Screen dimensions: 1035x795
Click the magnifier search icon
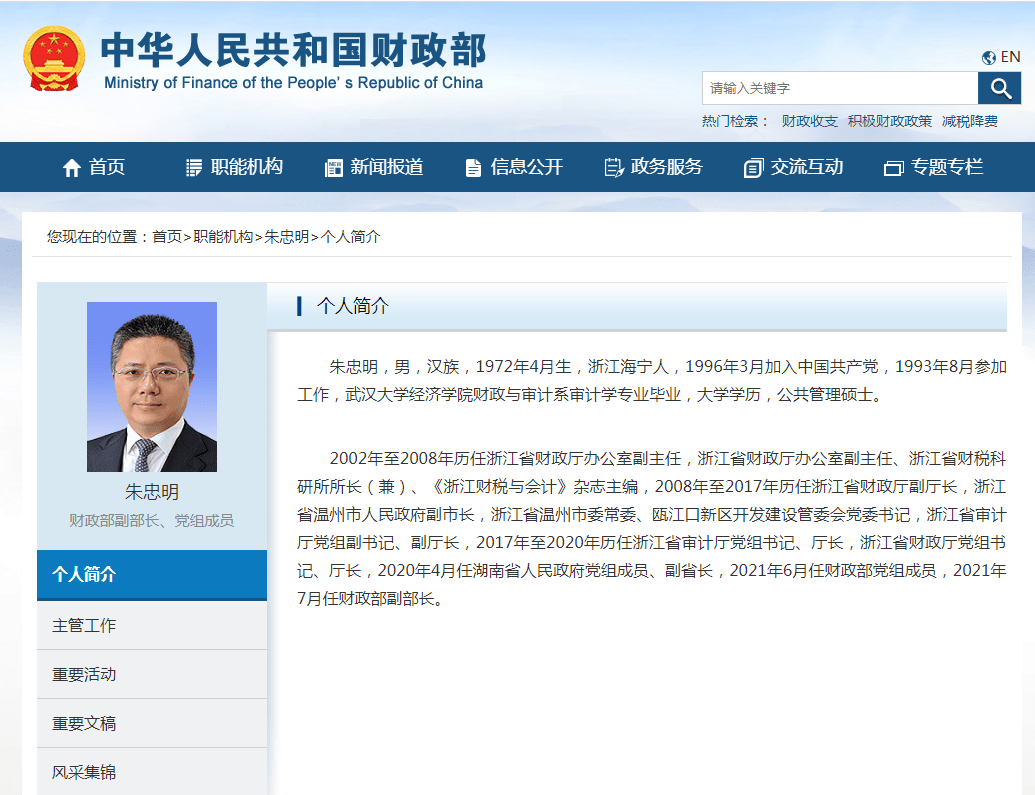click(999, 88)
